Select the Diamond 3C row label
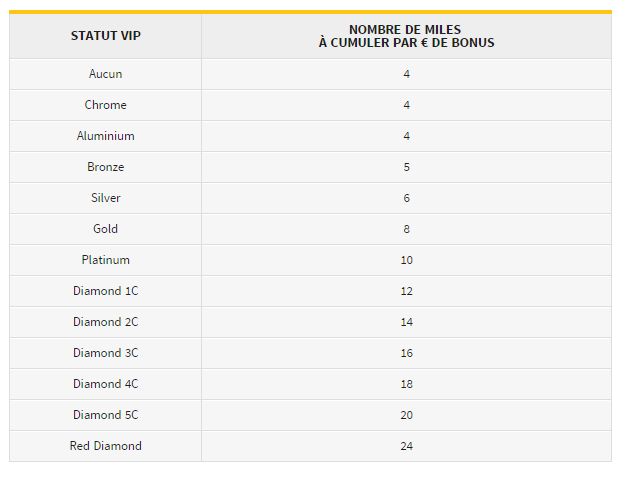Image resolution: width=625 pixels, height=477 pixels. [x=106, y=353]
